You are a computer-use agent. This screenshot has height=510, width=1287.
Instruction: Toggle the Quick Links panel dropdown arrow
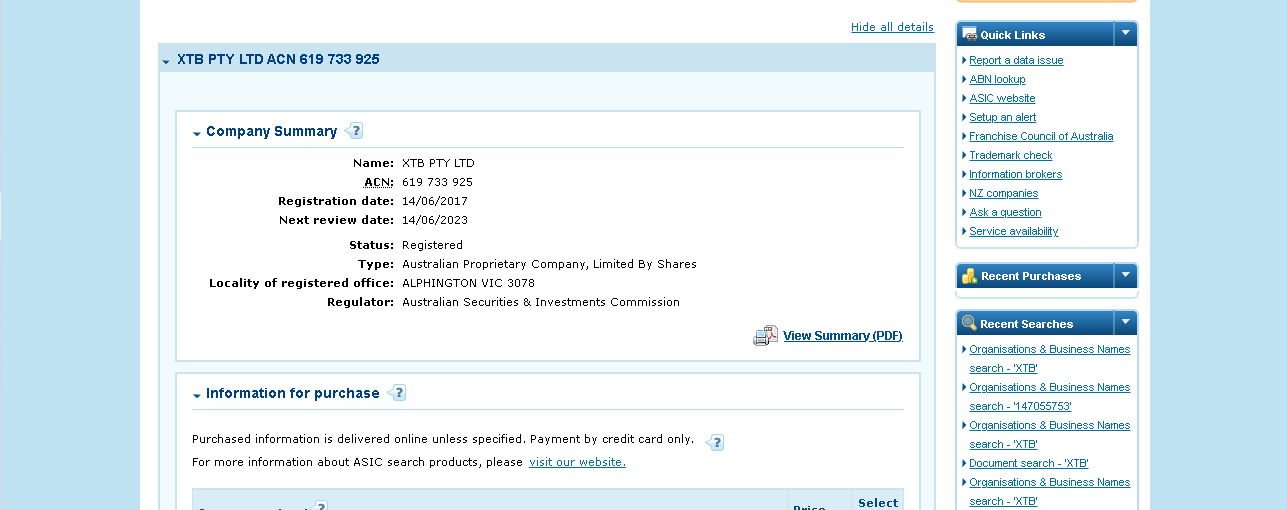[x=1125, y=33]
